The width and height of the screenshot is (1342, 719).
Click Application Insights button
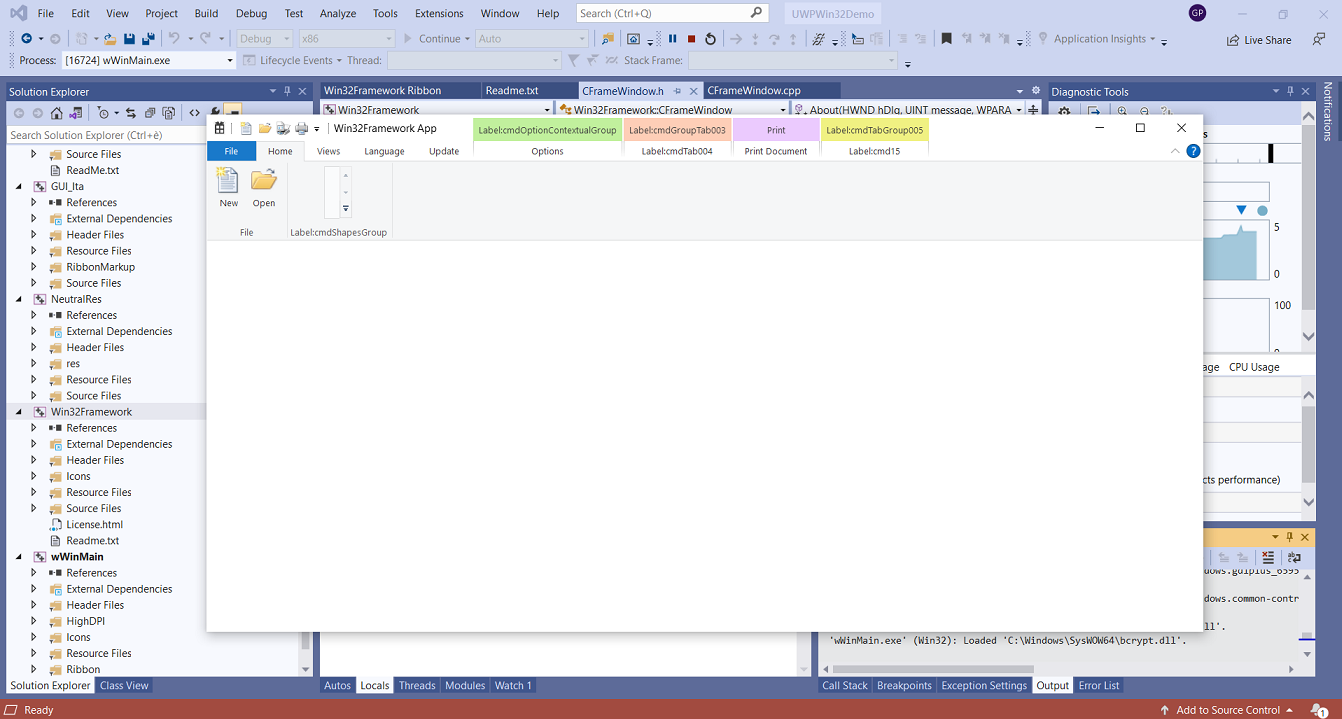(x=1097, y=39)
